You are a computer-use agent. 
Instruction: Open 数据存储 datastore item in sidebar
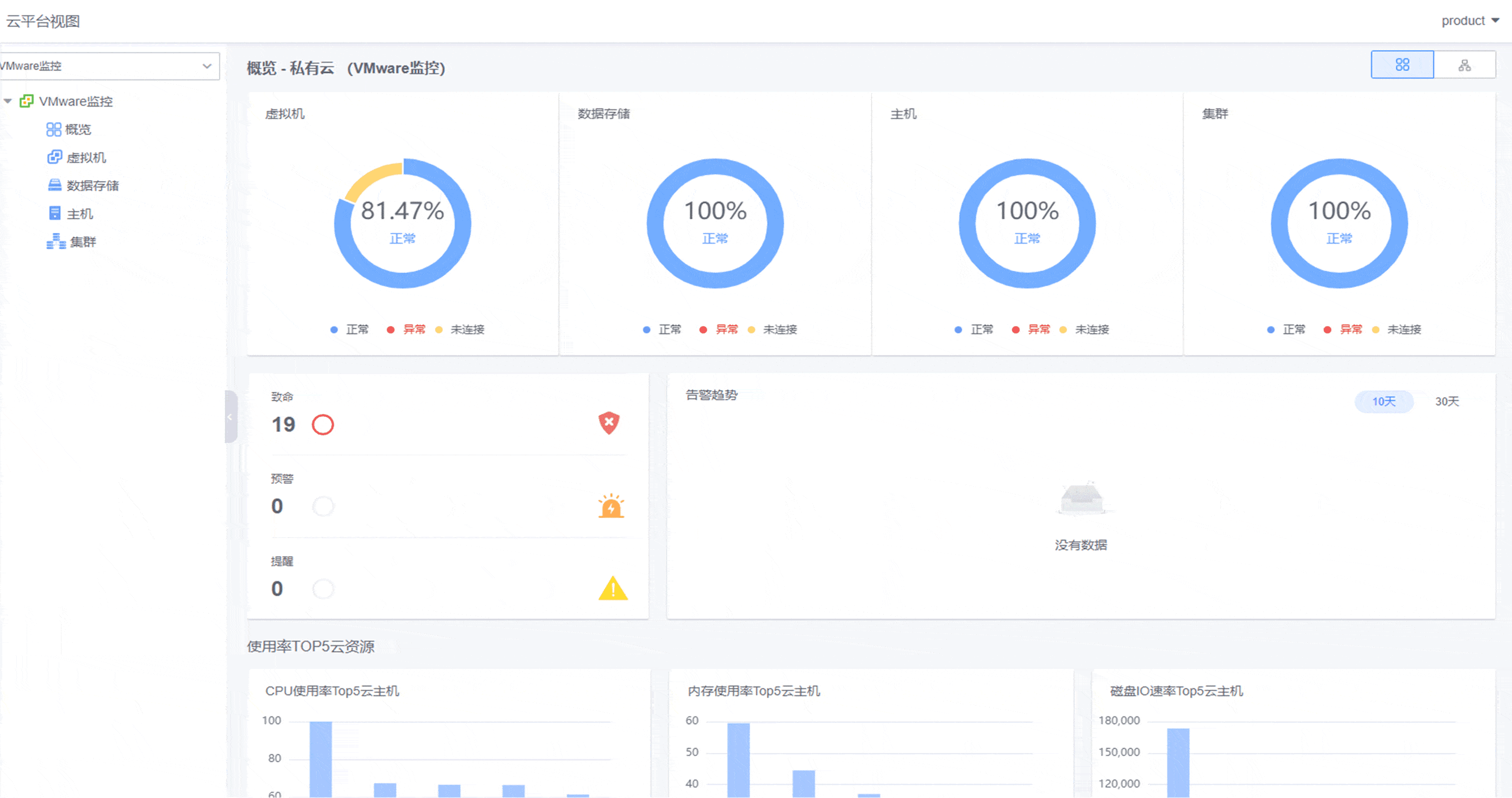[x=92, y=186]
